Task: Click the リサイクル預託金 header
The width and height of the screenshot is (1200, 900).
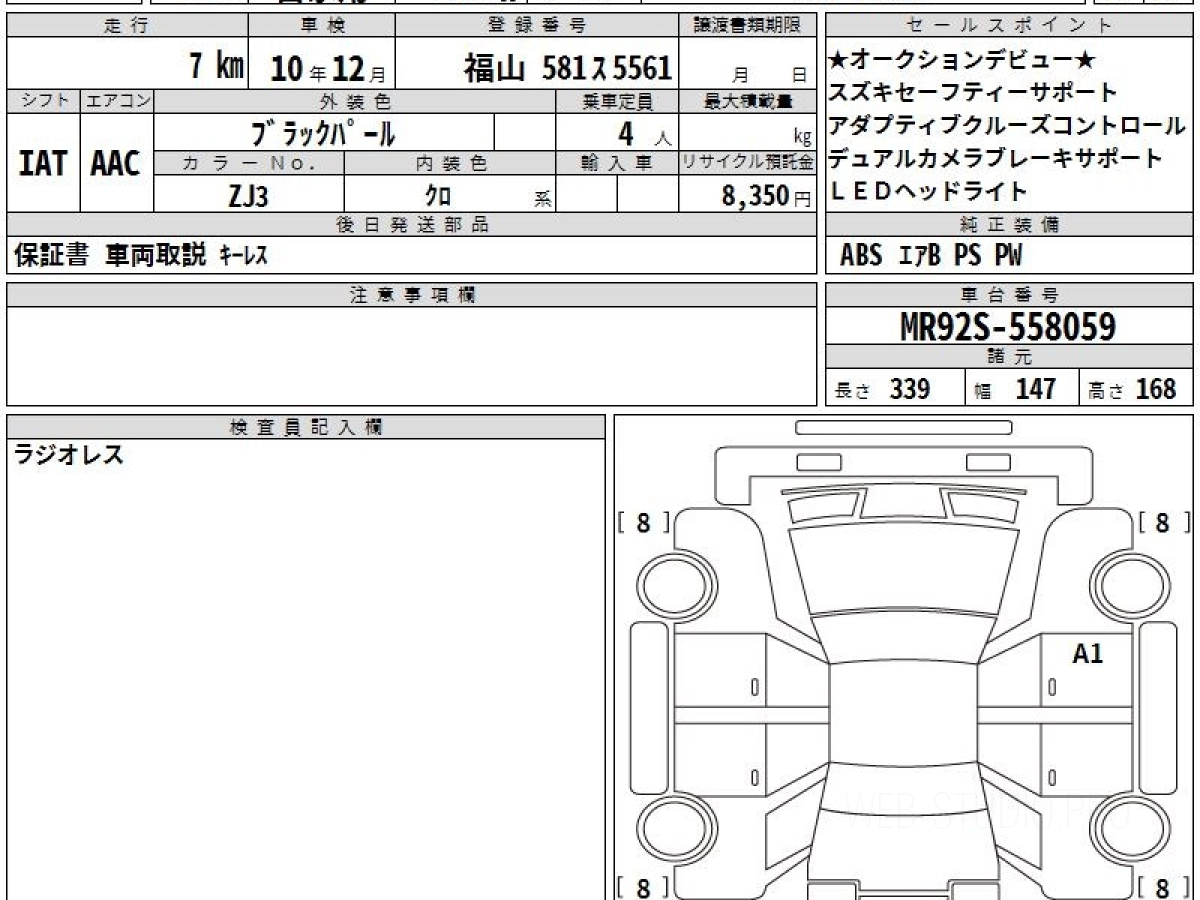Action: tap(747, 163)
